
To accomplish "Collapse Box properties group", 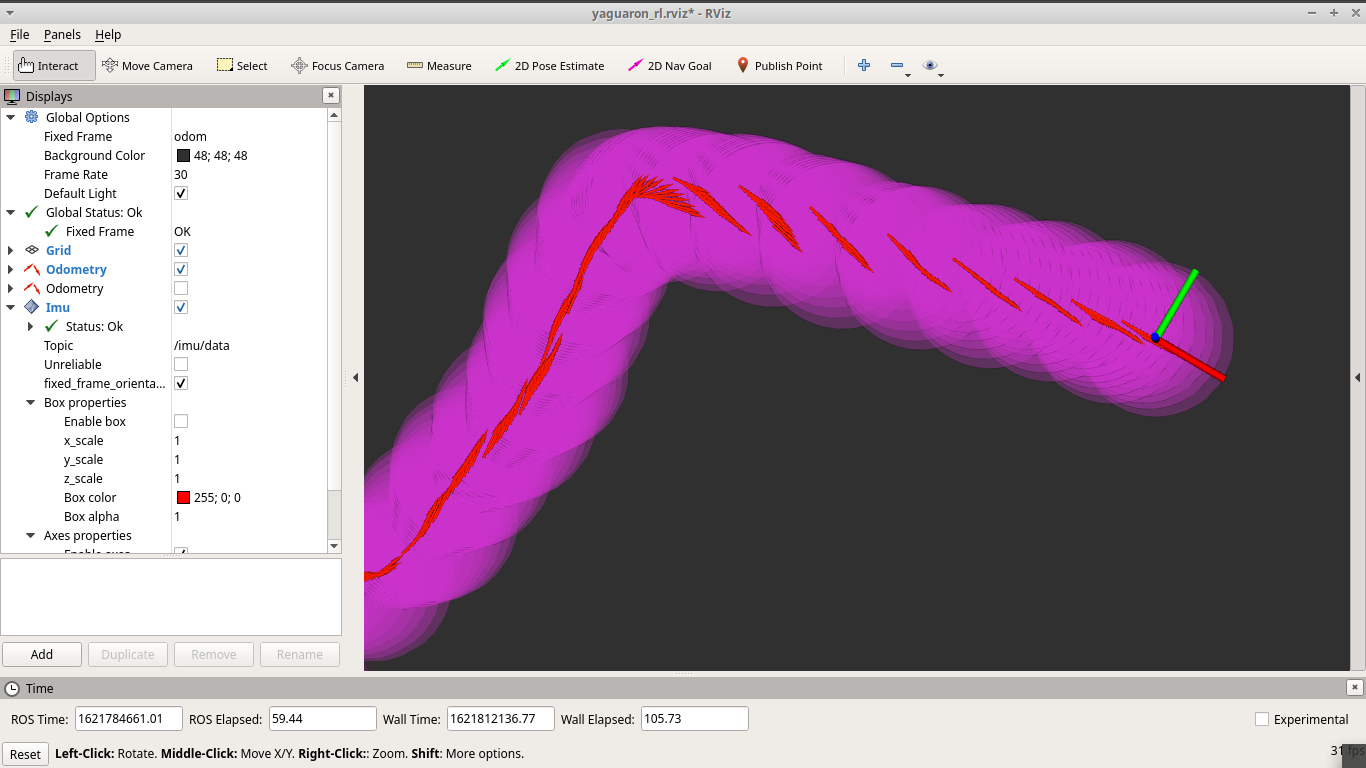I will [31, 402].
